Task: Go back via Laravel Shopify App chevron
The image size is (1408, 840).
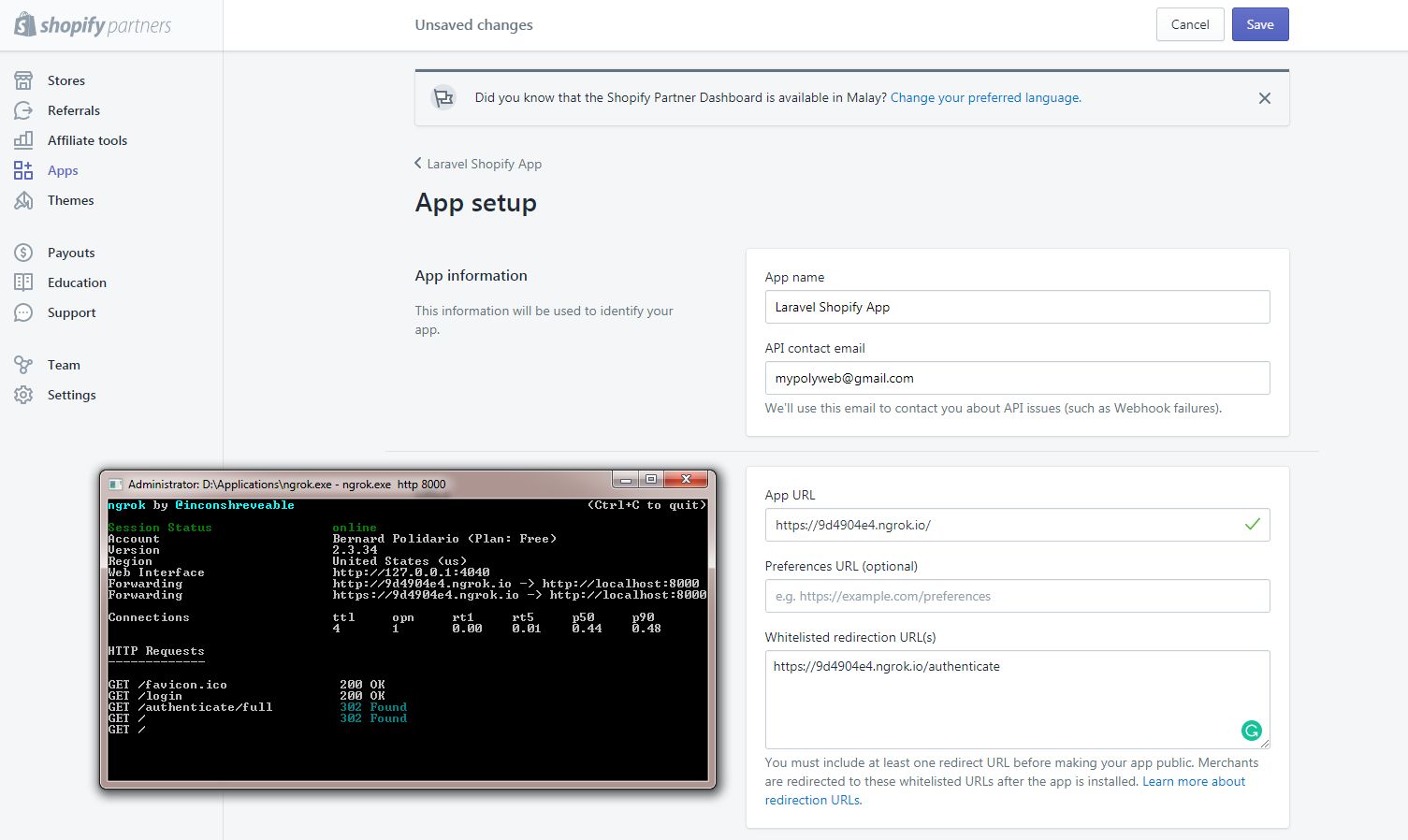Action: pos(418,163)
